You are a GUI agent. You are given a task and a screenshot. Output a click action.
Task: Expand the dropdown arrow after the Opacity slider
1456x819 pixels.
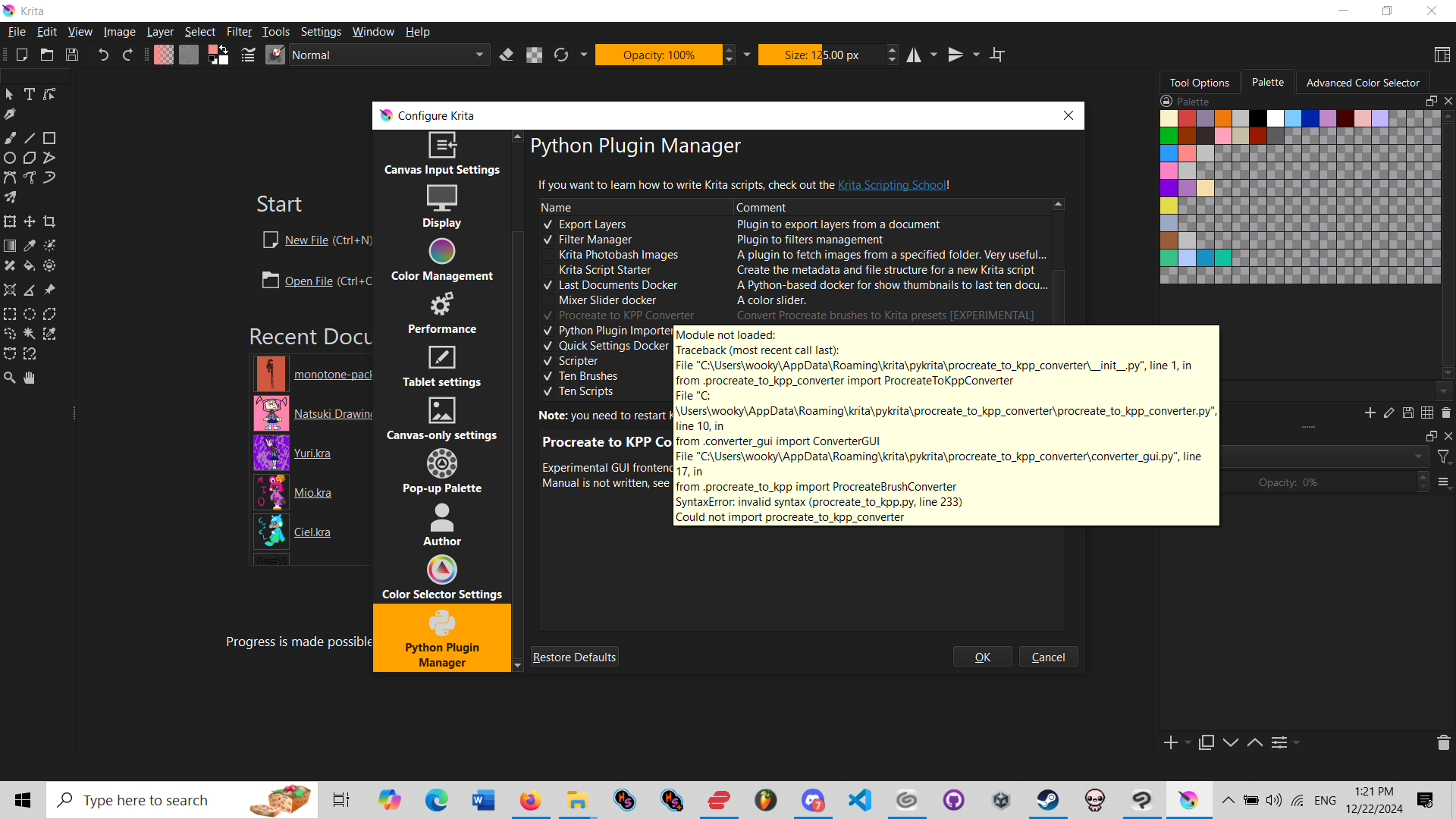point(747,55)
